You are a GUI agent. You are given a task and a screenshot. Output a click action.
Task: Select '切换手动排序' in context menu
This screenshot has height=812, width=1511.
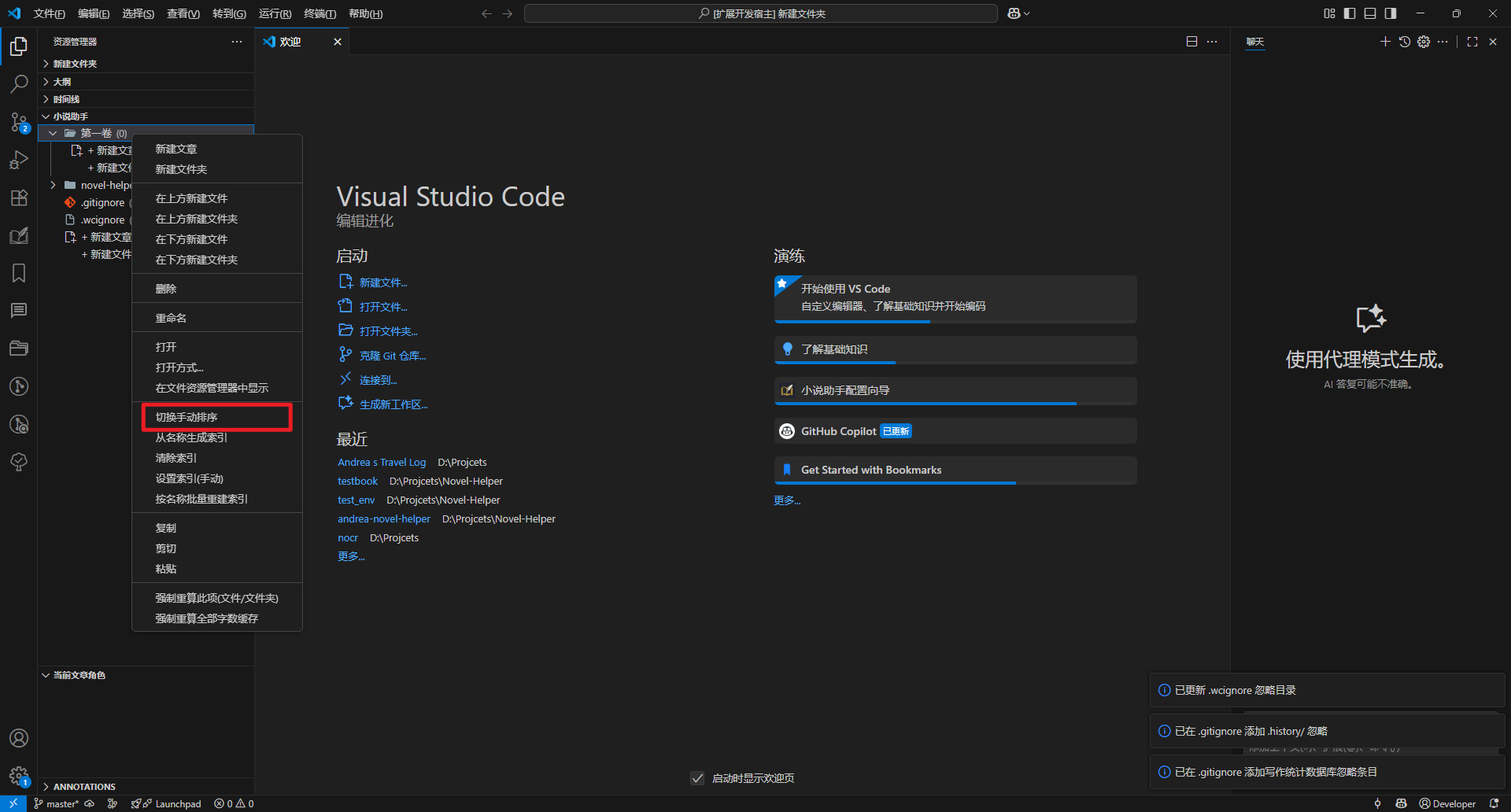(x=187, y=417)
